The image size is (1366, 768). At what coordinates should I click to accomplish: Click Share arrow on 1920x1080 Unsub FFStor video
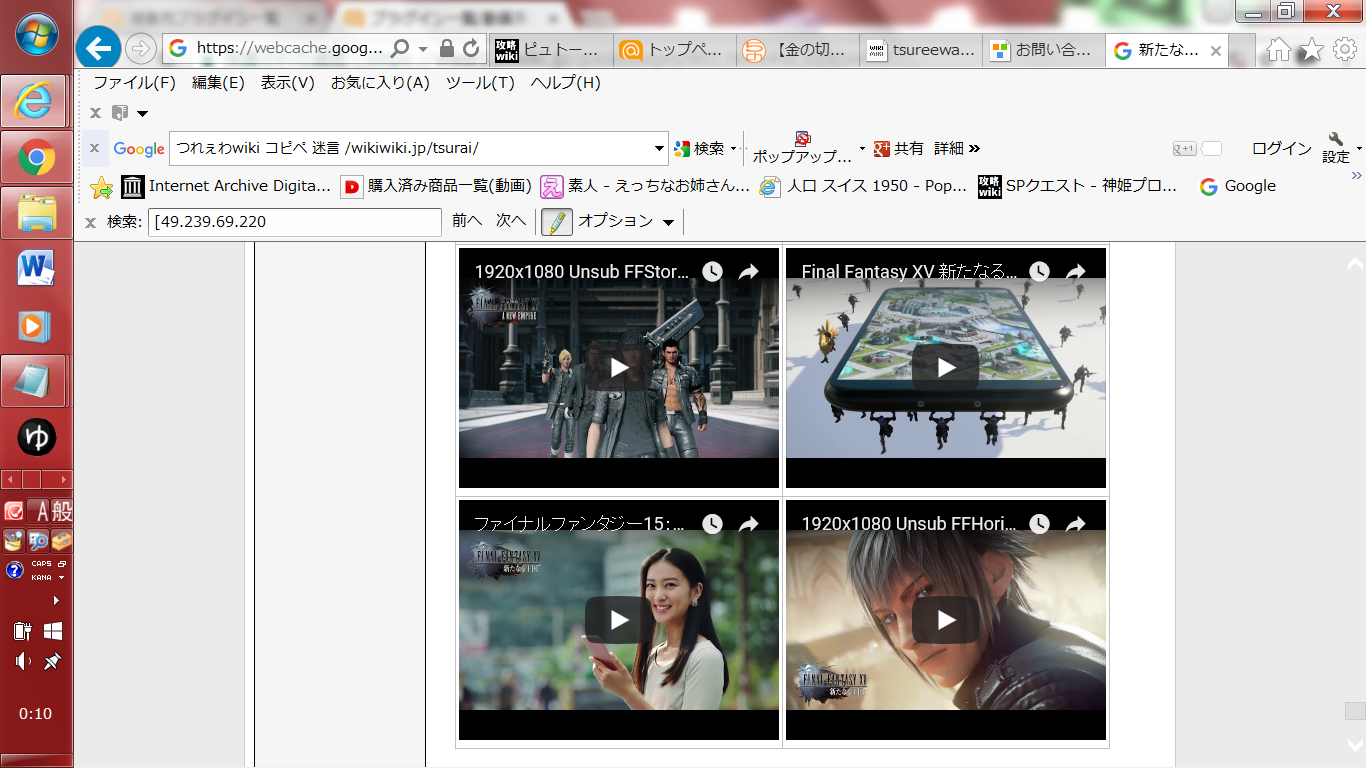748,271
